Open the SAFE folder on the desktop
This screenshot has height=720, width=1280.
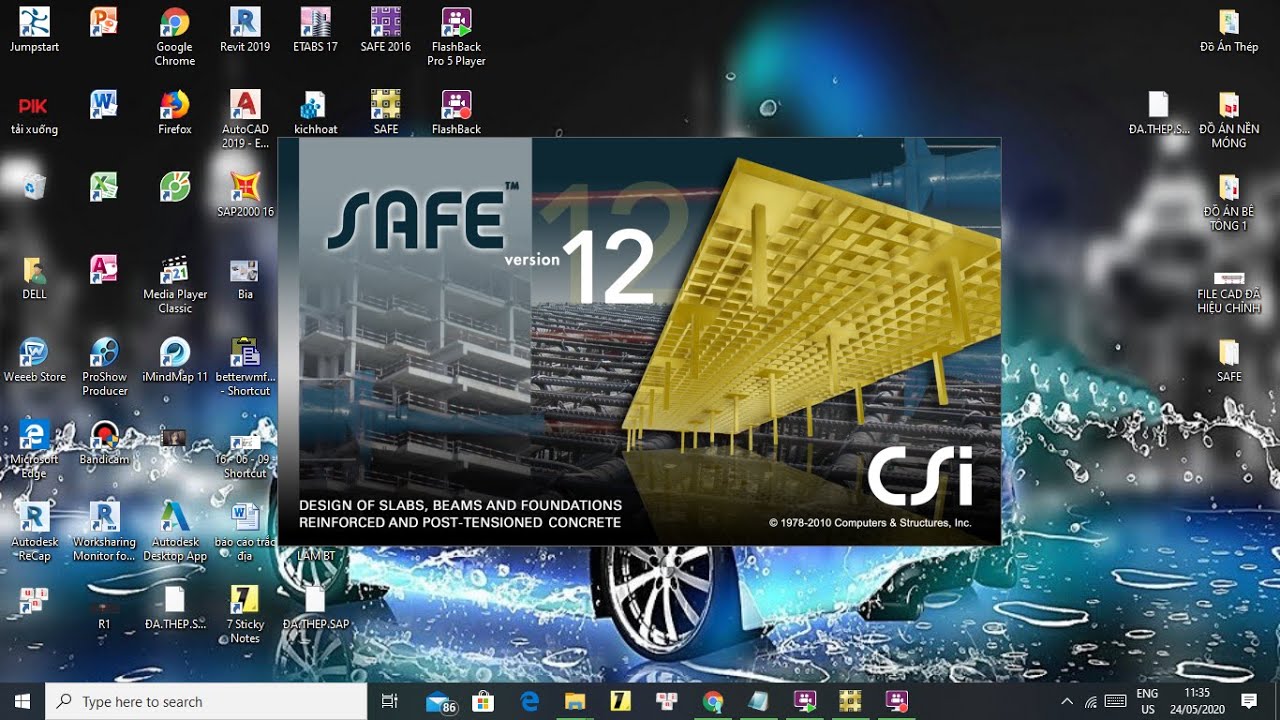[x=1229, y=361]
